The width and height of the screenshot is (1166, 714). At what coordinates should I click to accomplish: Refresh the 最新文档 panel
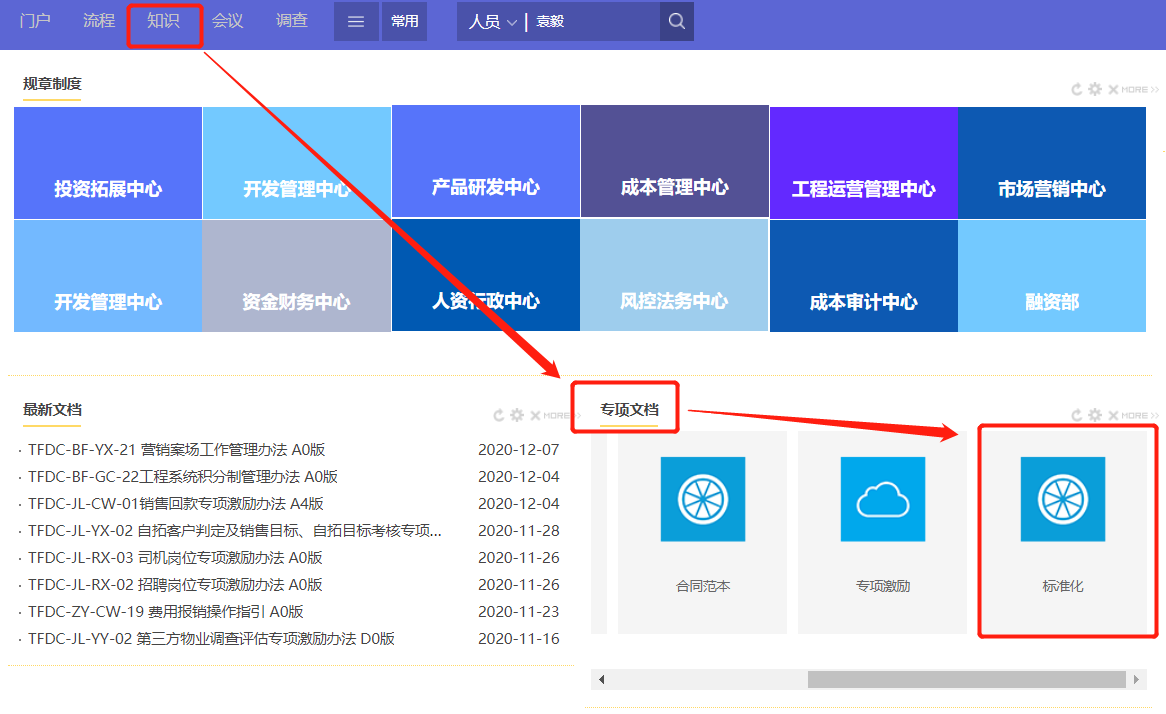[x=498, y=414]
